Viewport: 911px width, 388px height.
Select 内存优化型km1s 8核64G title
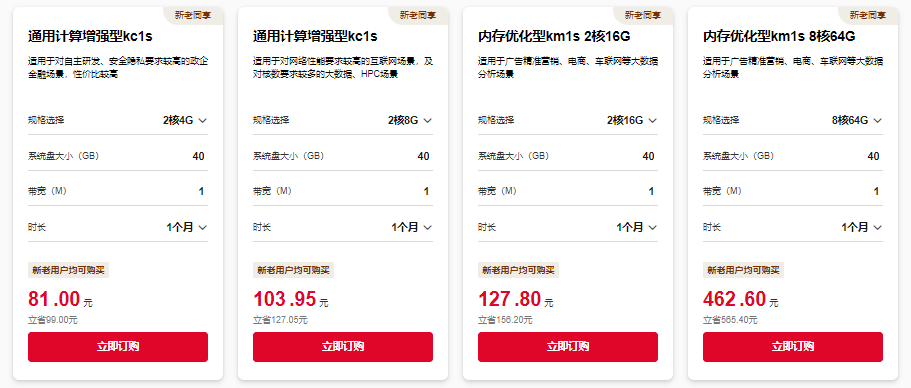[x=779, y=37]
